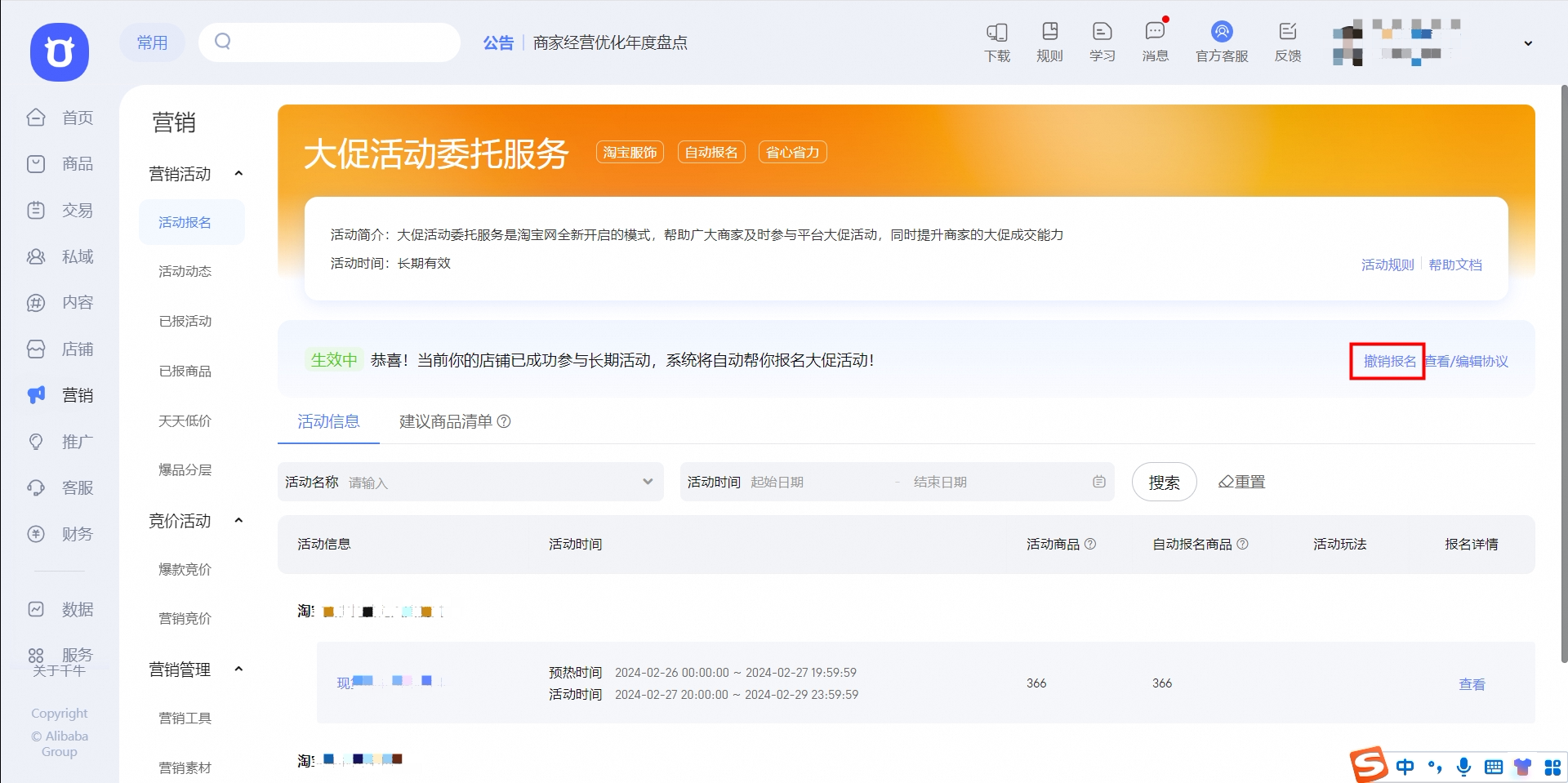
Task: Collapse the 营销管理 menu group
Action: [x=238, y=669]
